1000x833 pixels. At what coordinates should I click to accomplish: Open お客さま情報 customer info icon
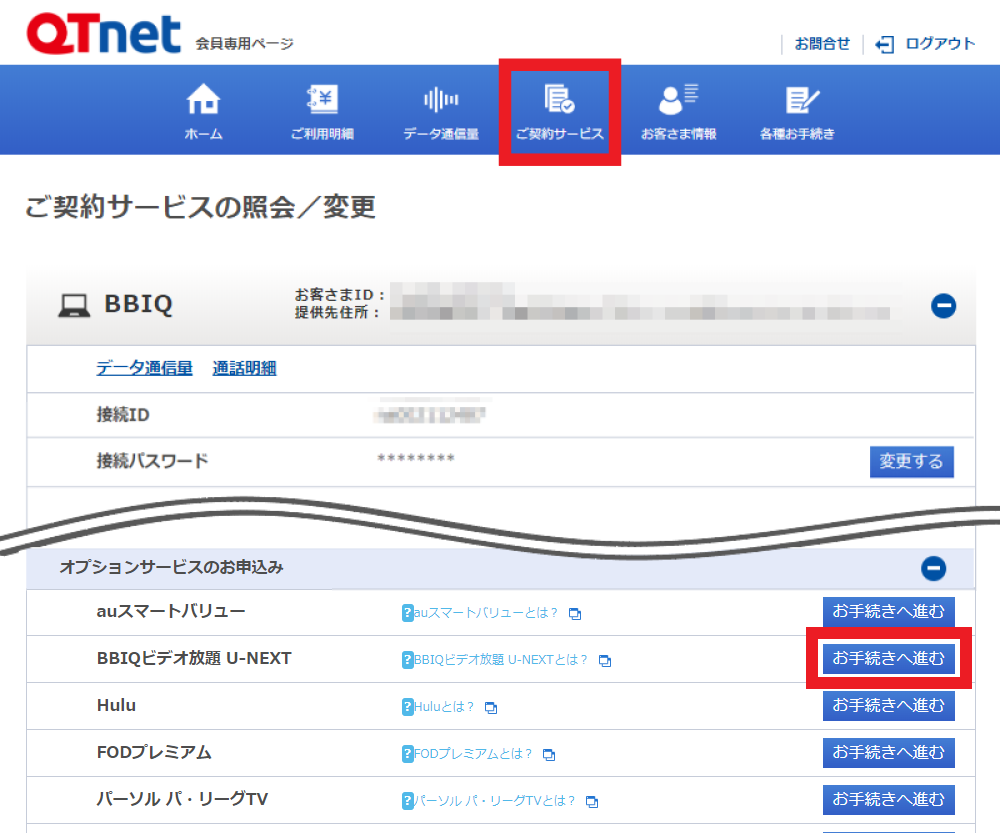678,100
